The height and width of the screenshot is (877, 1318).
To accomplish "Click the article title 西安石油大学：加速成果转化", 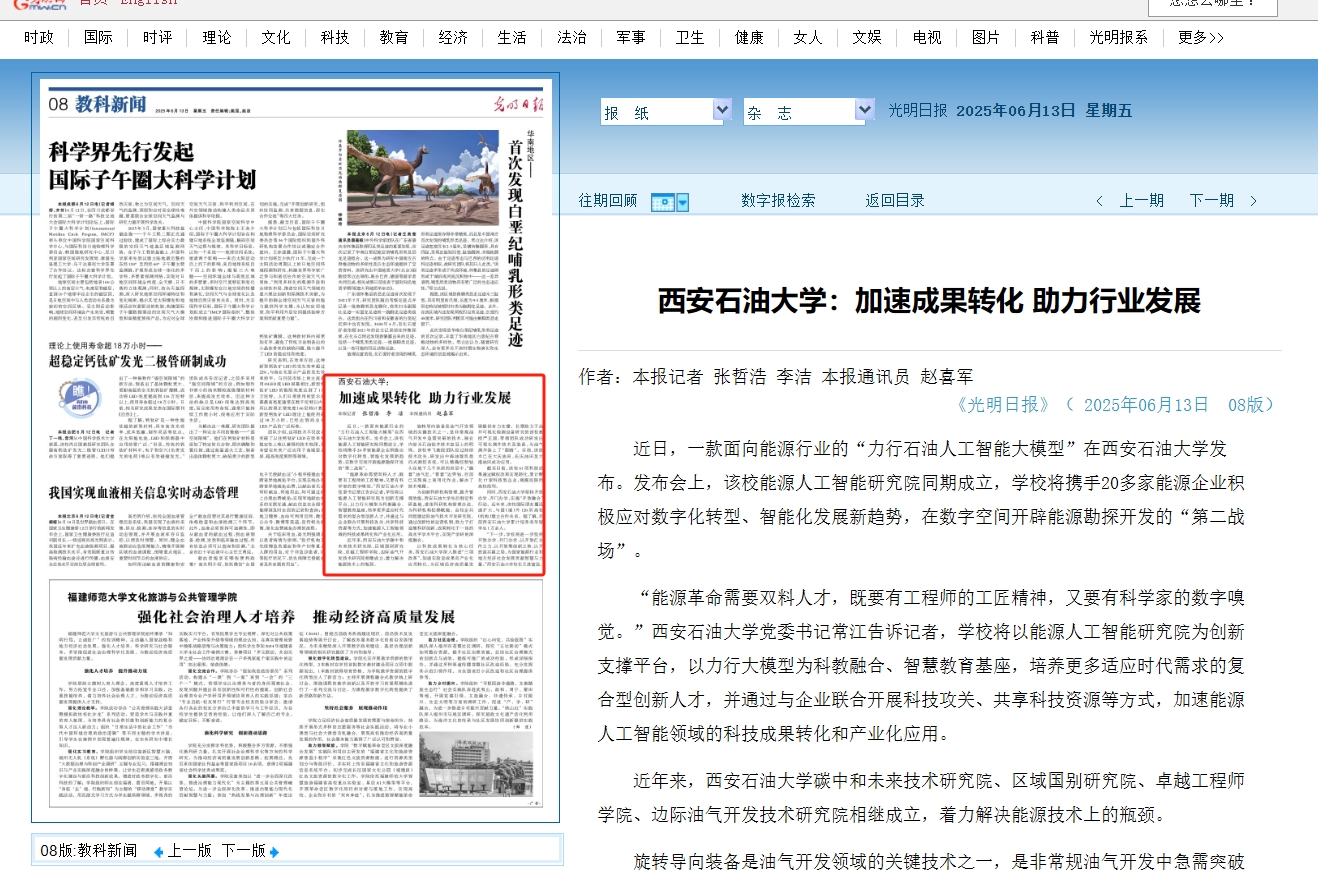I will coord(928,300).
